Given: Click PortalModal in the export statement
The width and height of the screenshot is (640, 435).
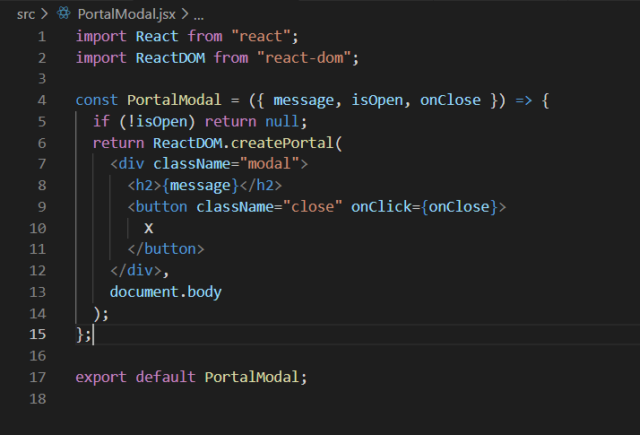Looking at the screenshot, I should point(251,377).
